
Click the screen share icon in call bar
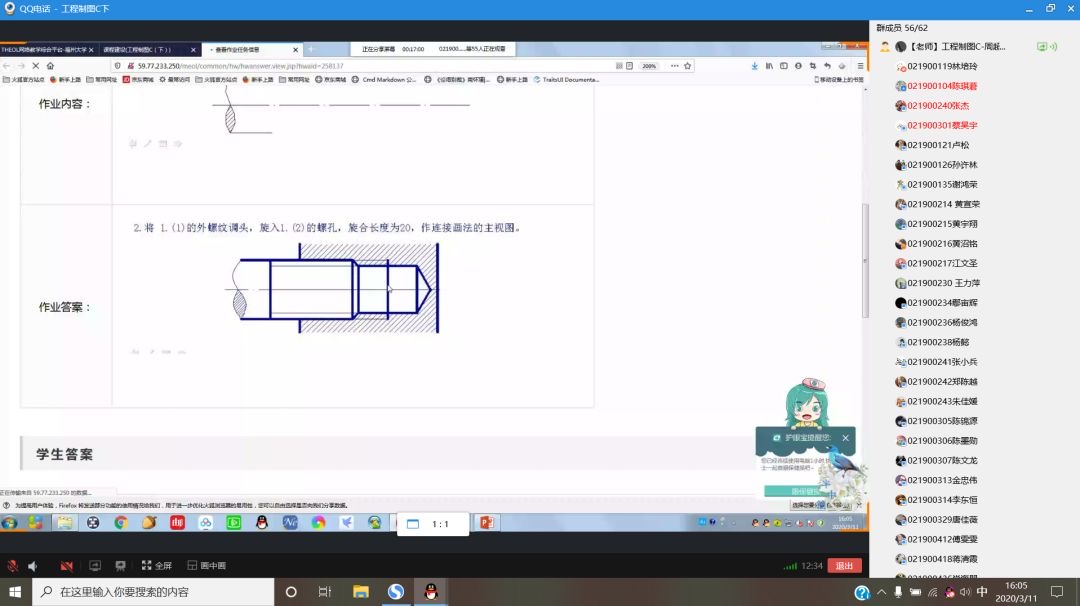(x=95, y=565)
